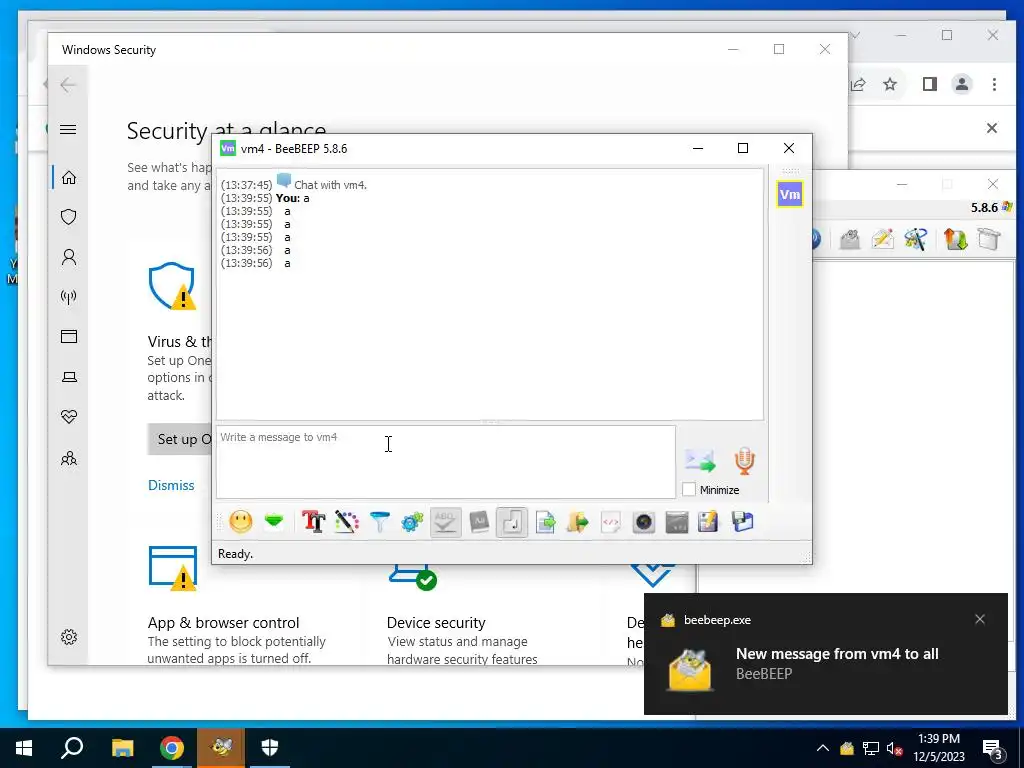1024x768 pixels.
Task: Click the BeeBEEP bee taskbar icon
Action: 222,748
